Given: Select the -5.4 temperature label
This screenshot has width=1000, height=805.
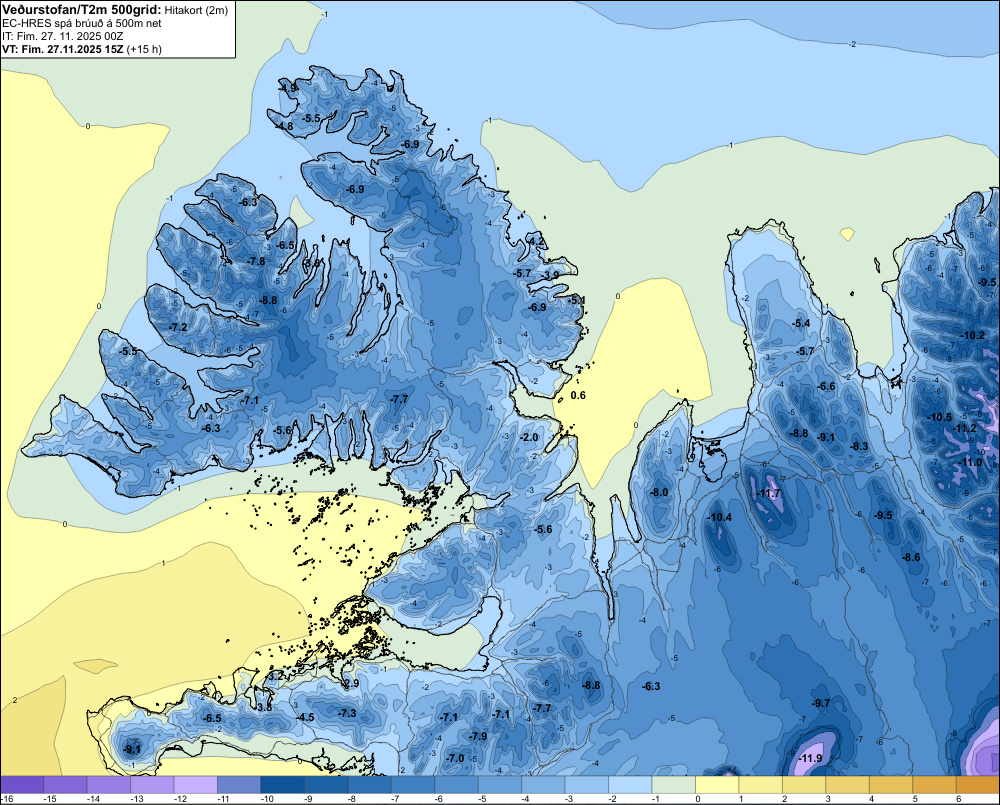Looking at the screenshot, I should pyautogui.click(x=801, y=324).
